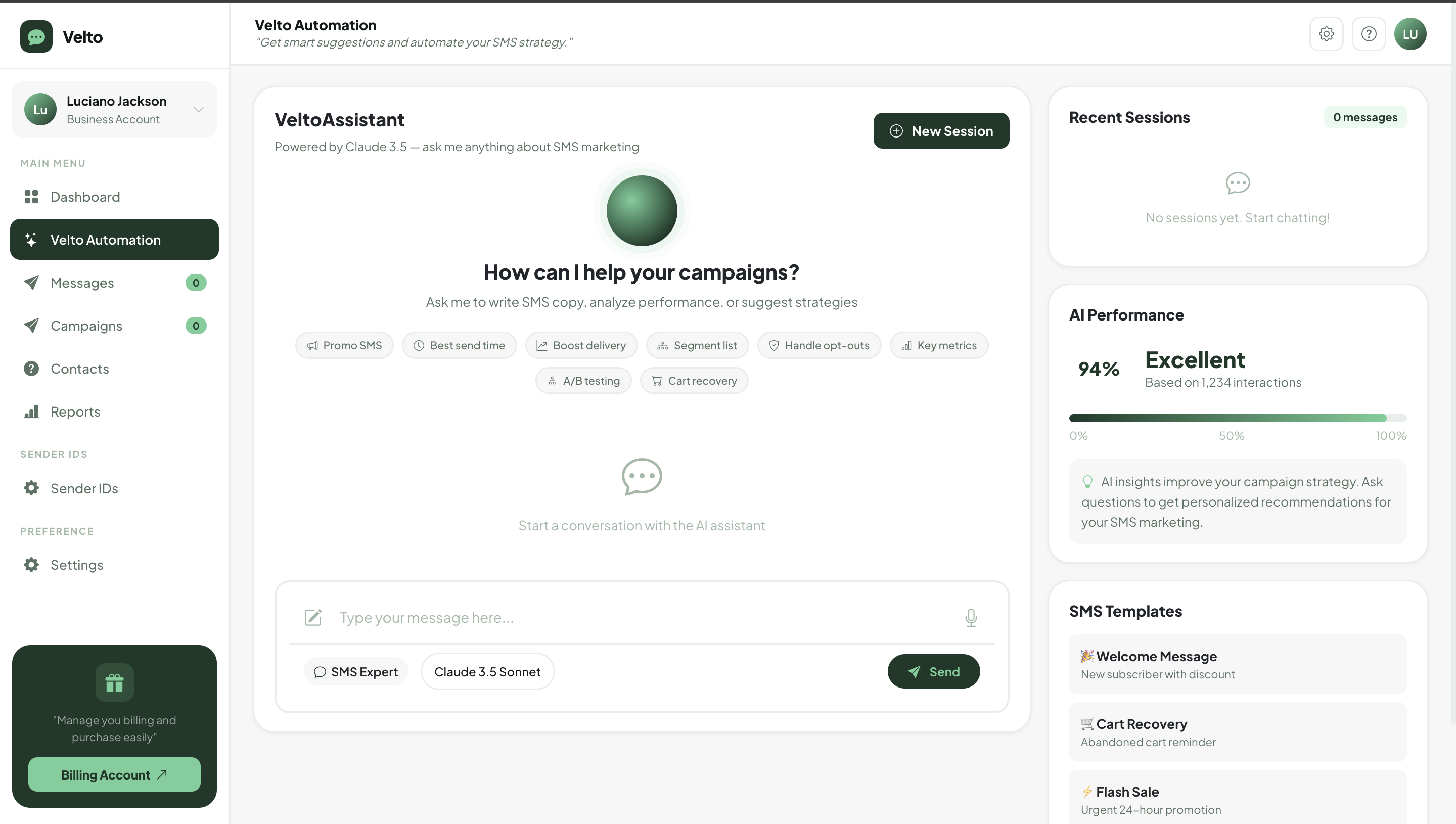Click the Lu avatar in account card
1456x824 pixels.
click(40, 109)
